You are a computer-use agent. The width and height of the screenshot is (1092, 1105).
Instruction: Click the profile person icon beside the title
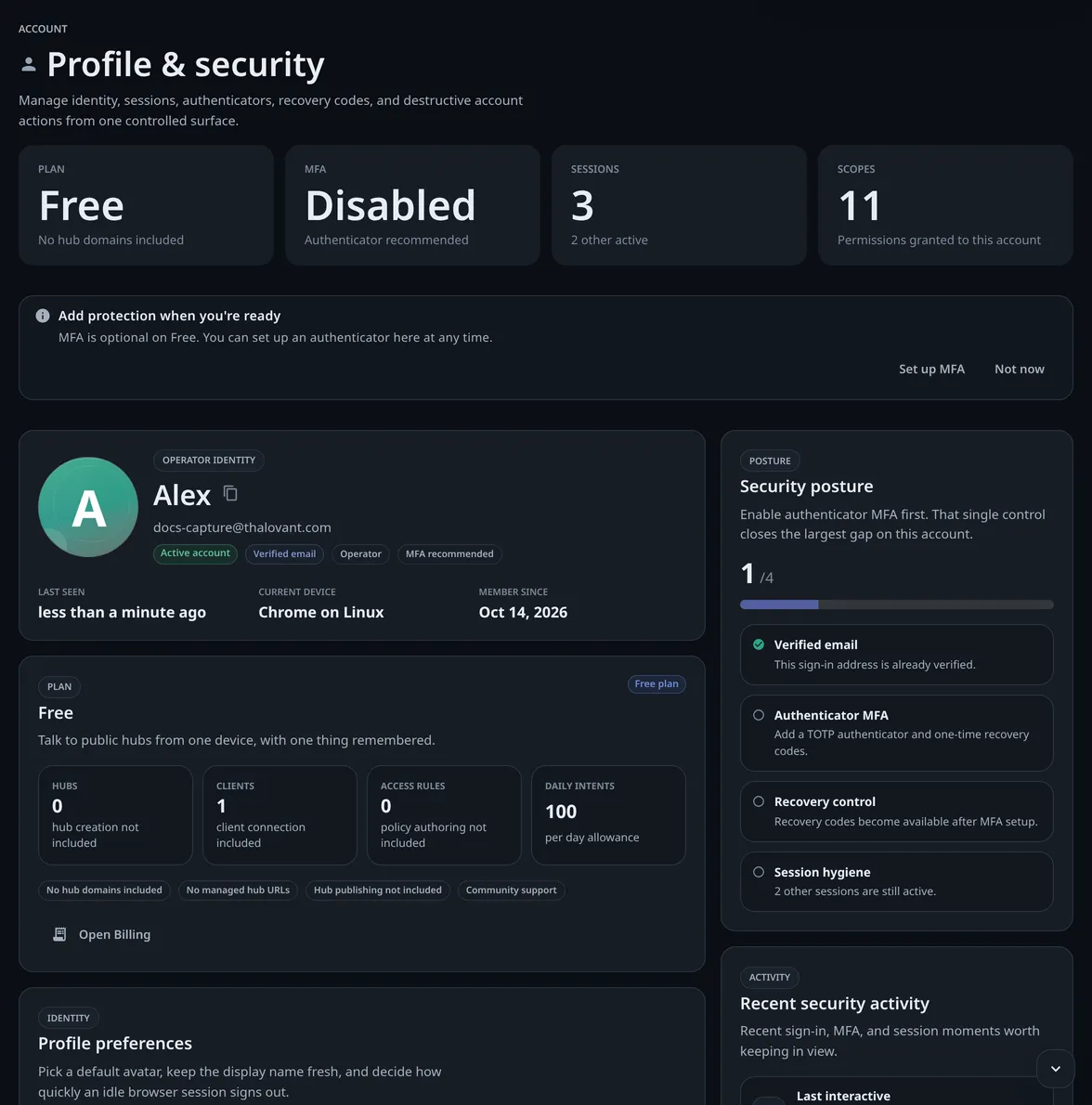click(28, 65)
